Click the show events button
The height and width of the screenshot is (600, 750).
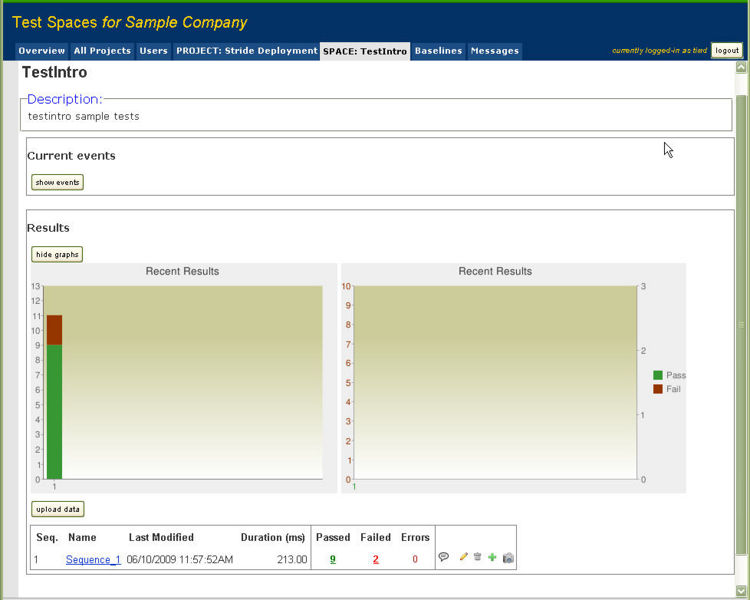[x=57, y=182]
